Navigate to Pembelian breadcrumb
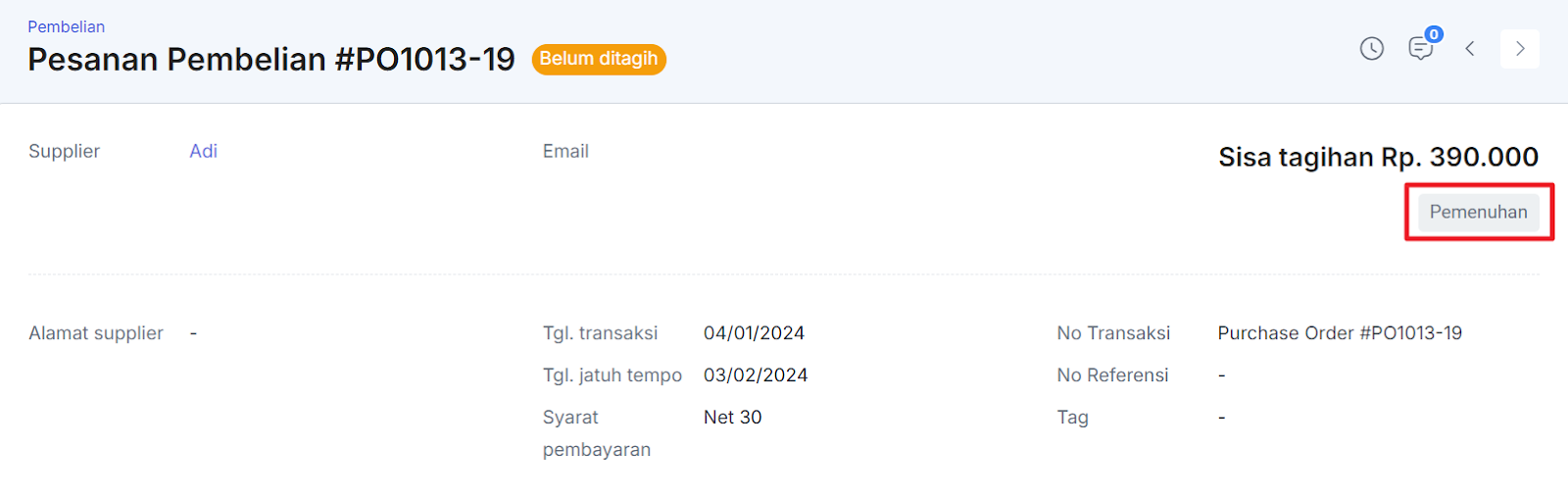The width and height of the screenshot is (1568, 497). point(66,26)
